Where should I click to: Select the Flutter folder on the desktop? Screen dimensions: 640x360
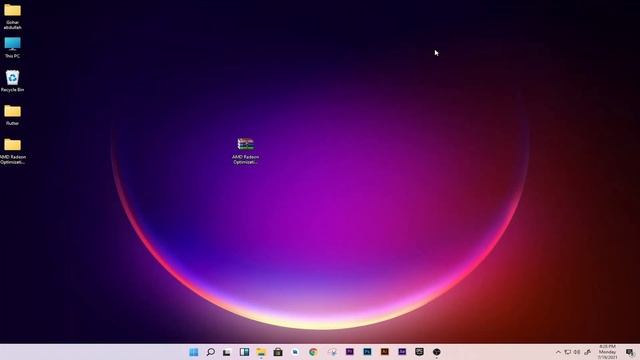[12, 115]
